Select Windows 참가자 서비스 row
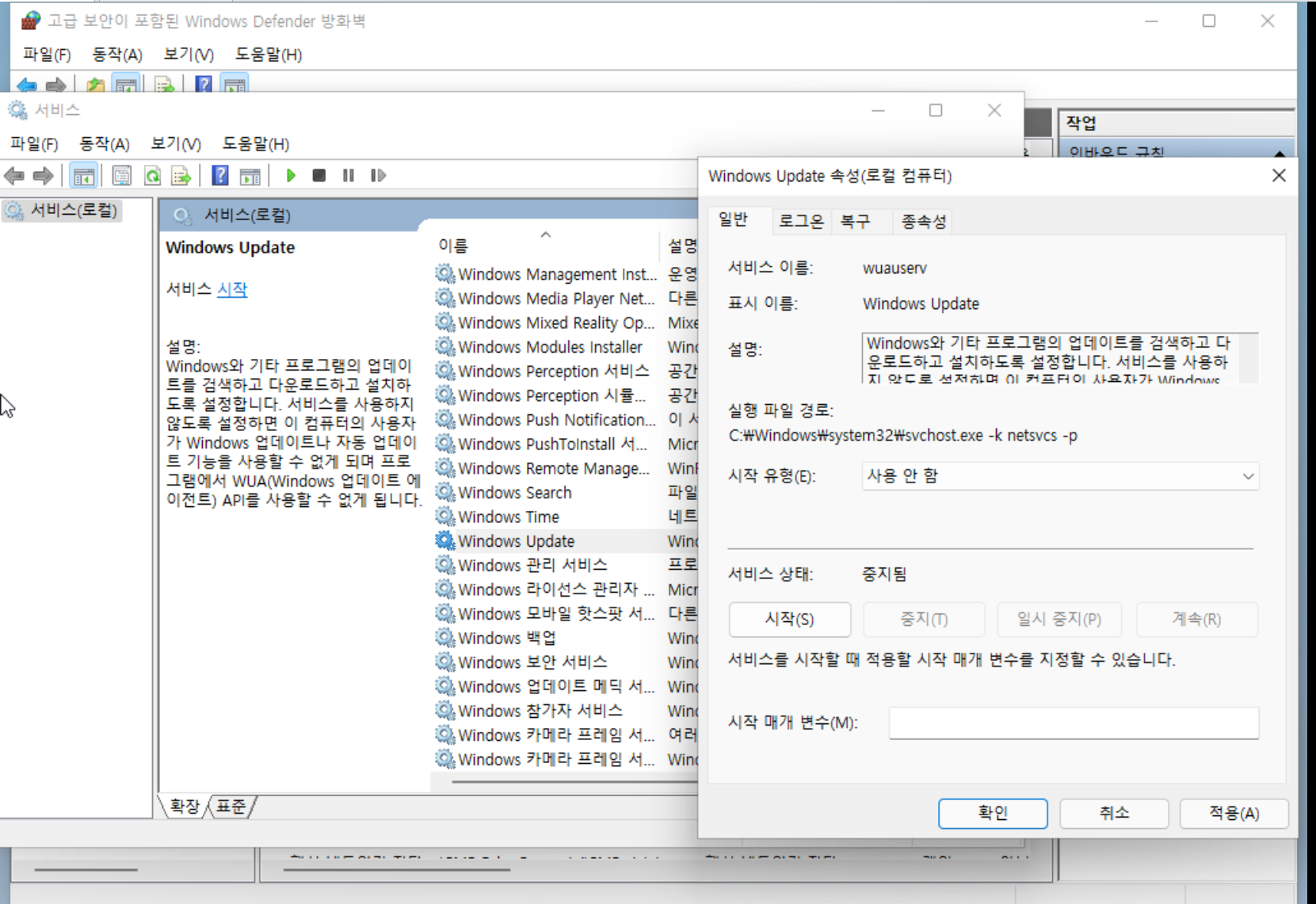1316x904 pixels. (x=566, y=711)
